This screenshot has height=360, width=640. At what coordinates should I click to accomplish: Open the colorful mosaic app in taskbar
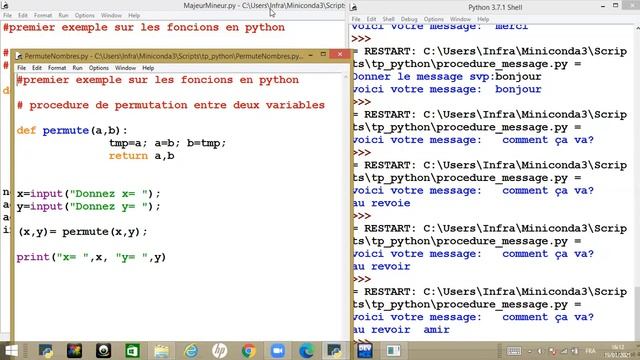(74, 351)
